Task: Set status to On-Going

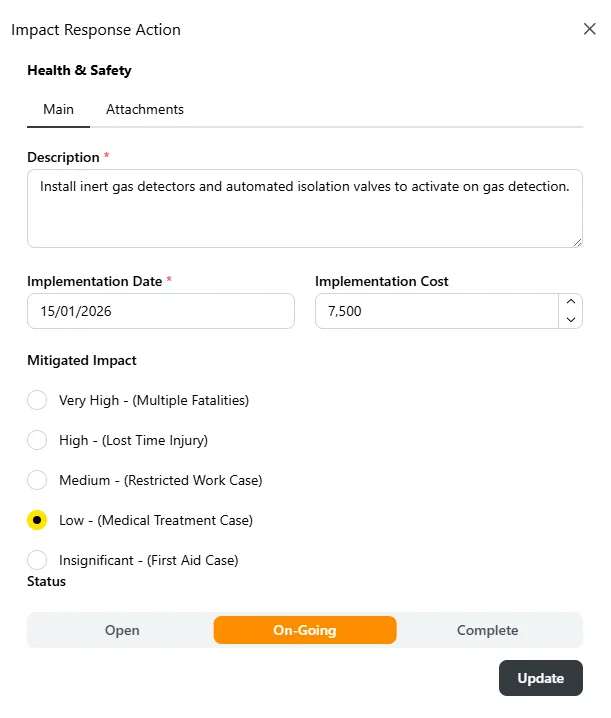Action: 305,630
